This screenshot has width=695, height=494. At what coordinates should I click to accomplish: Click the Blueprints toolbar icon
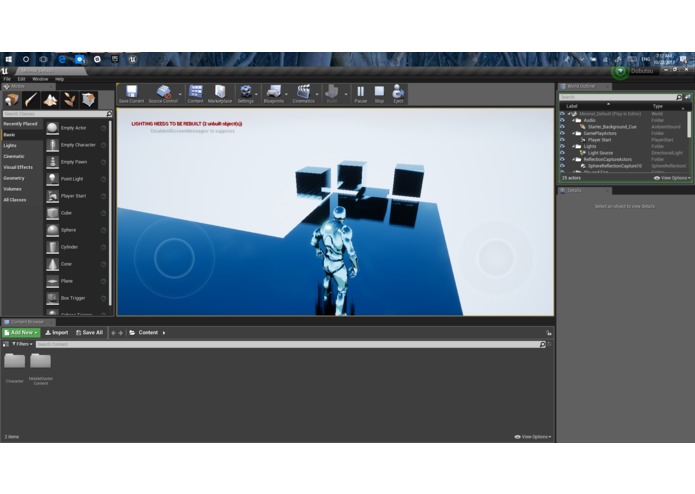[x=273, y=94]
